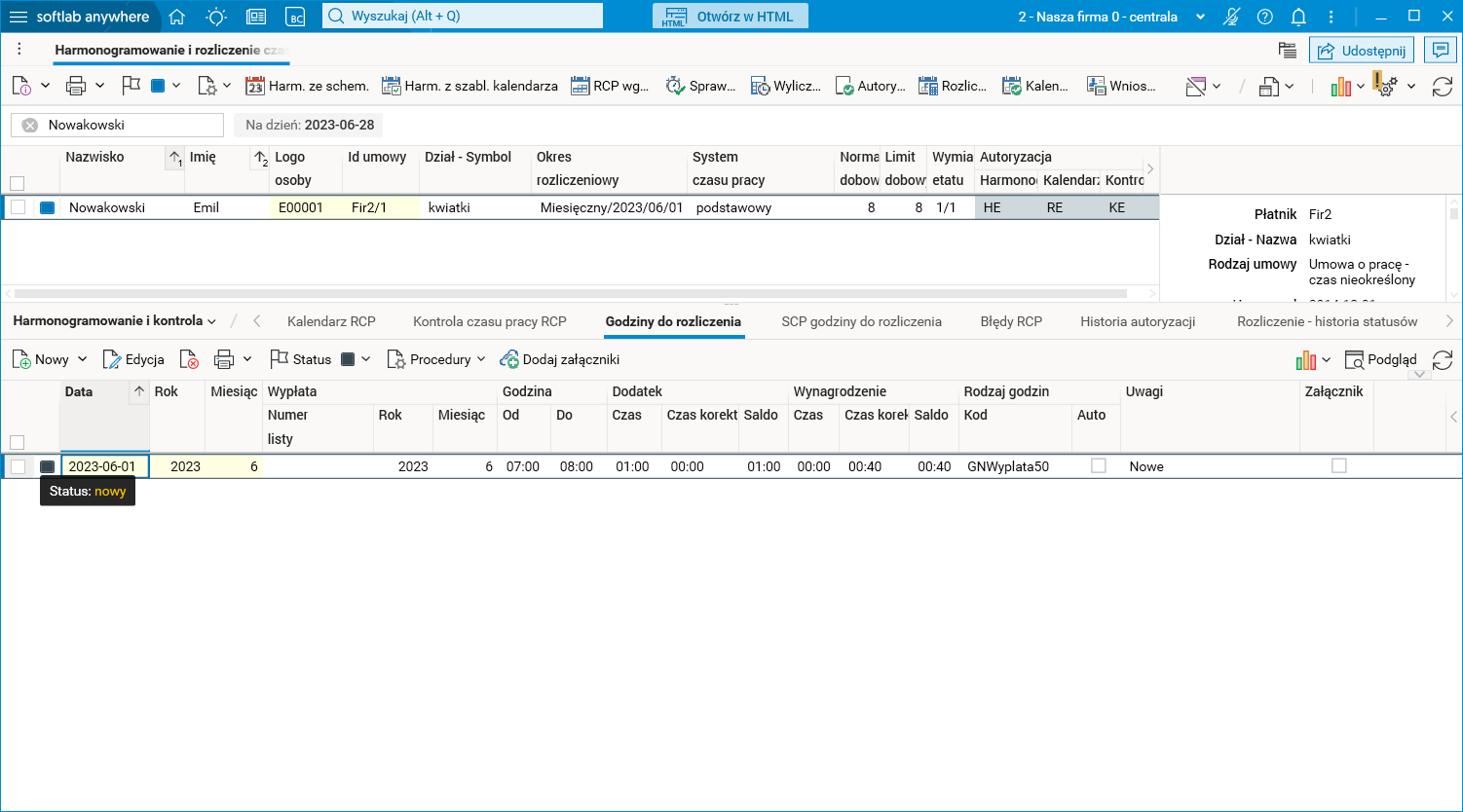The image size is (1463, 812).
Task: Clear the Nowakowski search filter
Action: (30, 125)
